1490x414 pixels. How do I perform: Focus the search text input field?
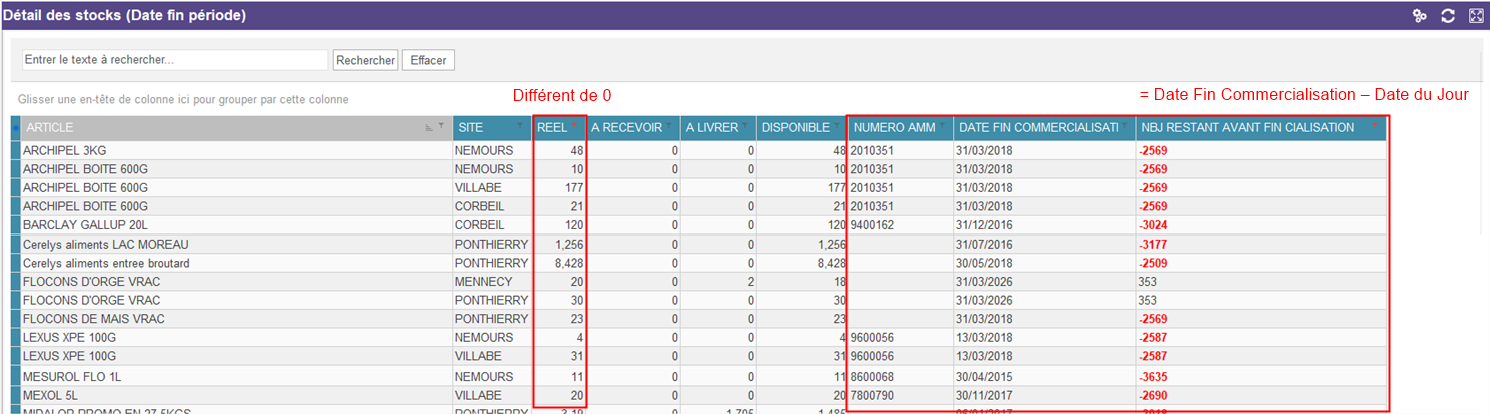[175, 60]
